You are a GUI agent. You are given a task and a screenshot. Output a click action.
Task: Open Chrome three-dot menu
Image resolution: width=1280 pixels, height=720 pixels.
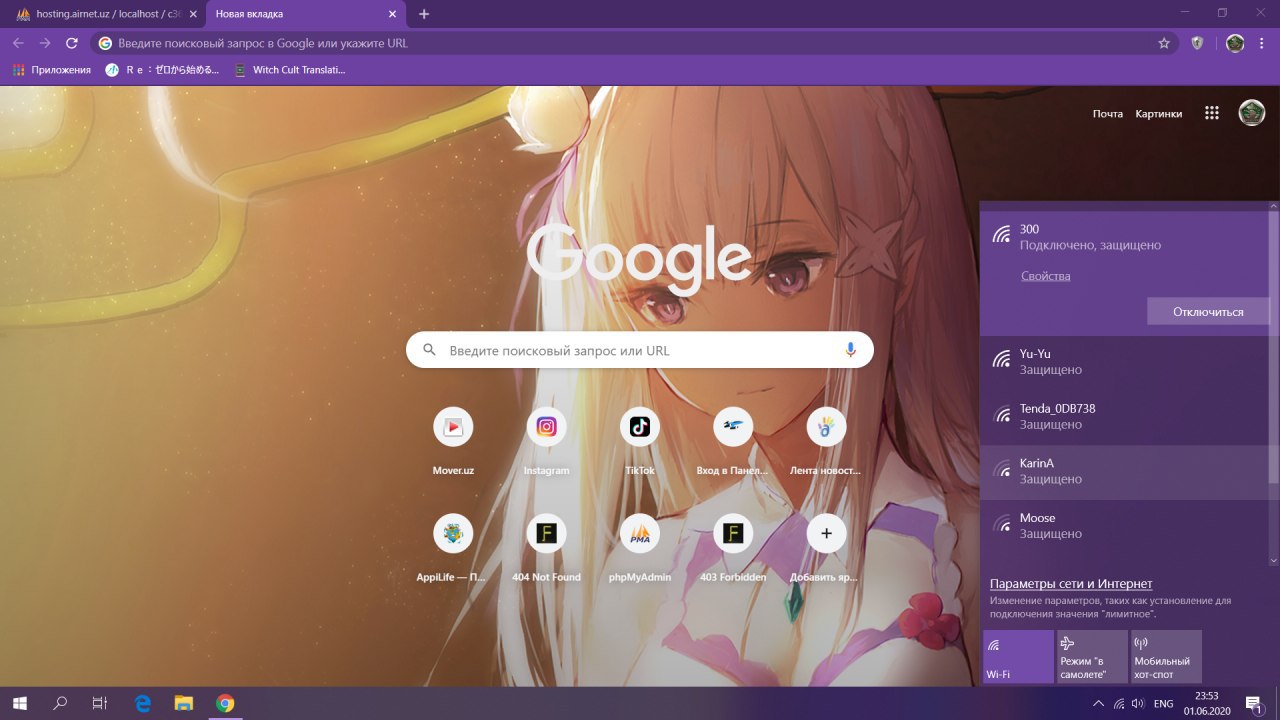point(1262,43)
